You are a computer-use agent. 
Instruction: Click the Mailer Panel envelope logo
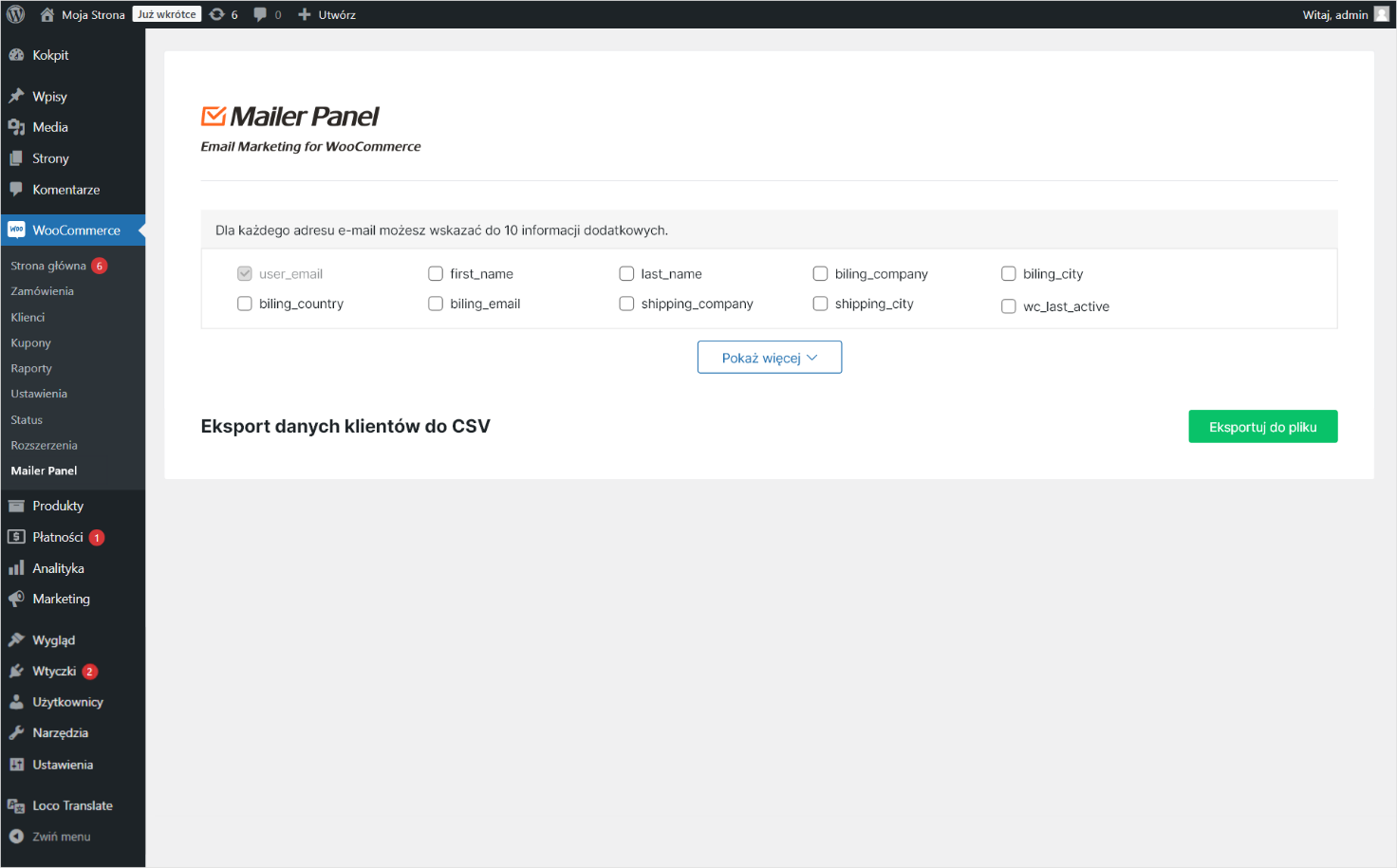[x=214, y=116]
